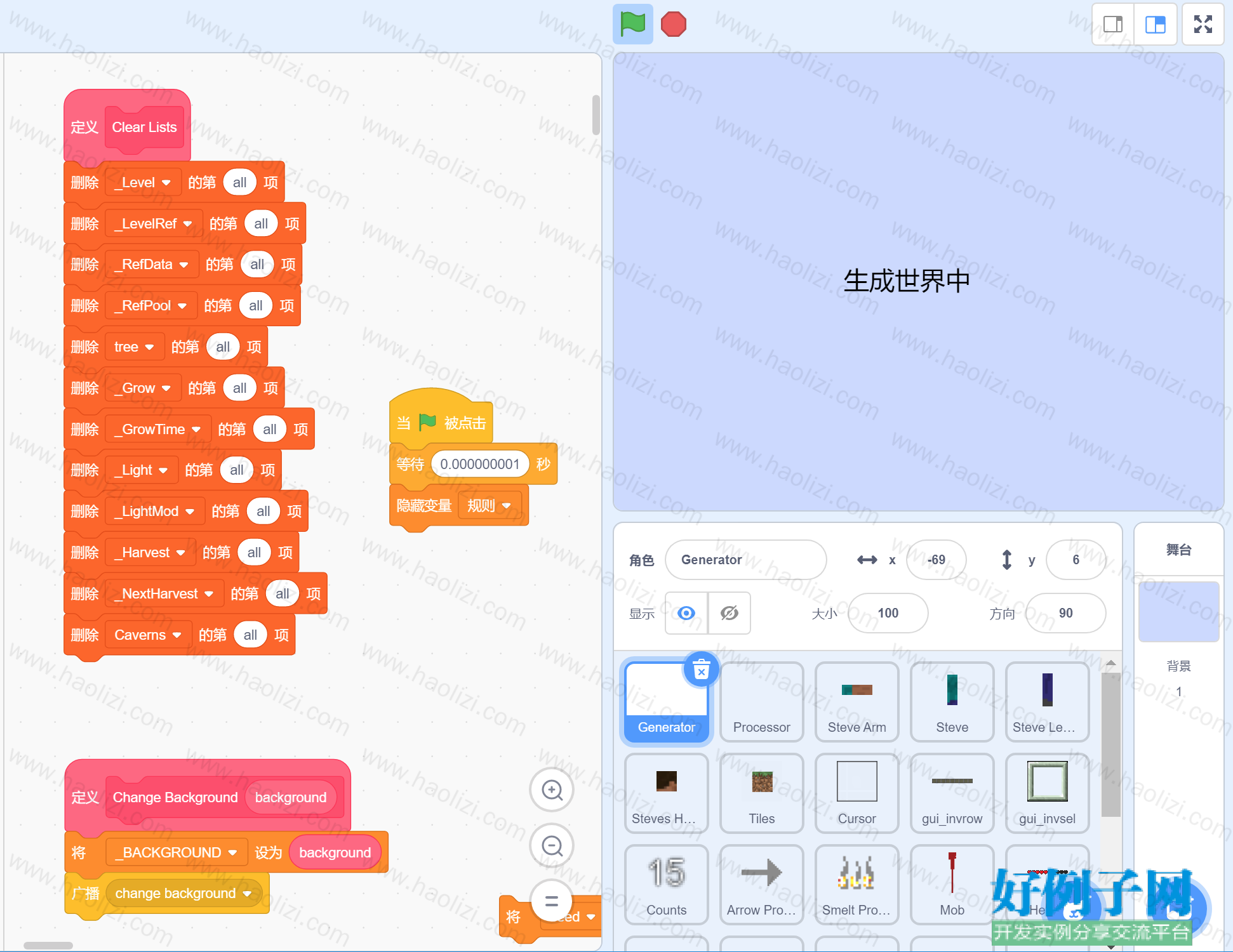
Task: Open the _NextHarvest list dropdown
Action: pos(164,594)
